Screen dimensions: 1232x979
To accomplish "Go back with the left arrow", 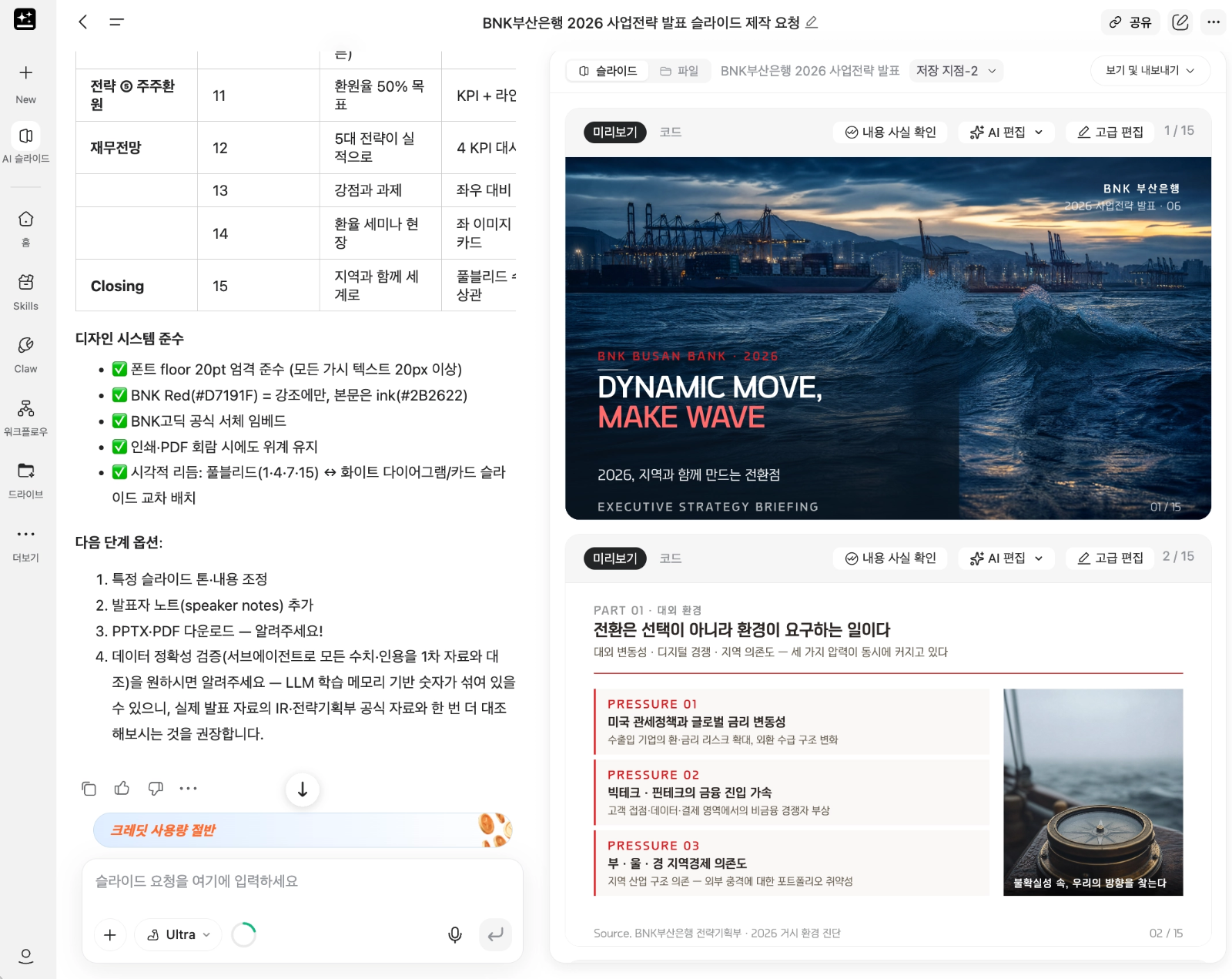I will point(83,22).
